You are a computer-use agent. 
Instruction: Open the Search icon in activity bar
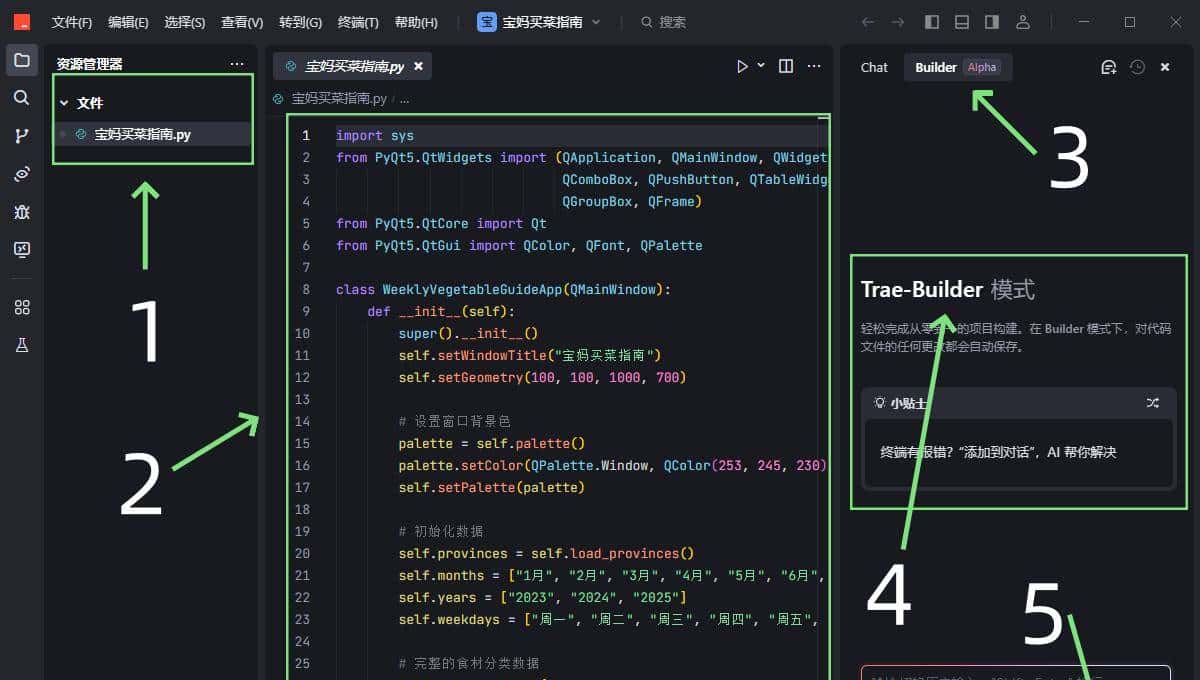pos(21,98)
